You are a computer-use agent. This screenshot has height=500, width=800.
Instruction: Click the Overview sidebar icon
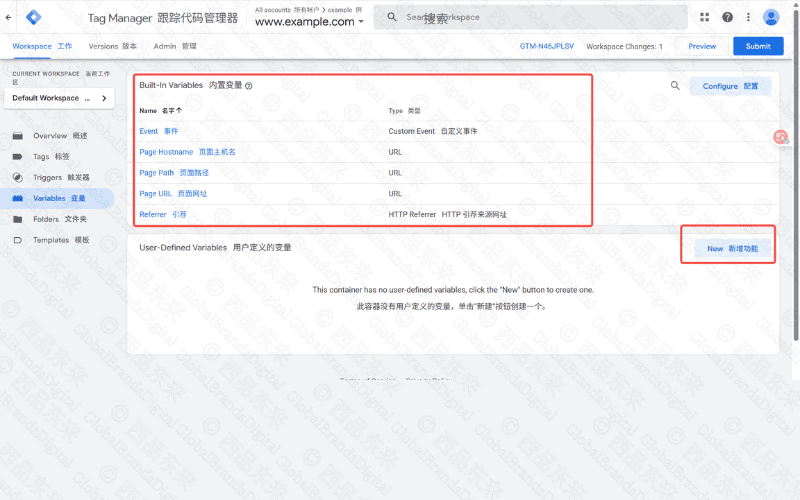click(x=18, y=136)
